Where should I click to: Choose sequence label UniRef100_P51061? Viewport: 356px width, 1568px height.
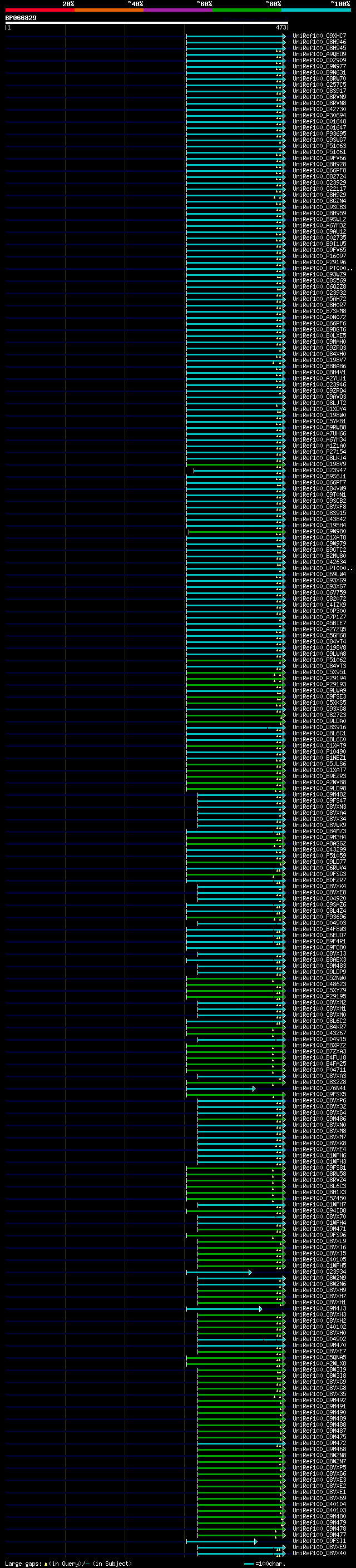pyautogui.click(x=319, y=152)
